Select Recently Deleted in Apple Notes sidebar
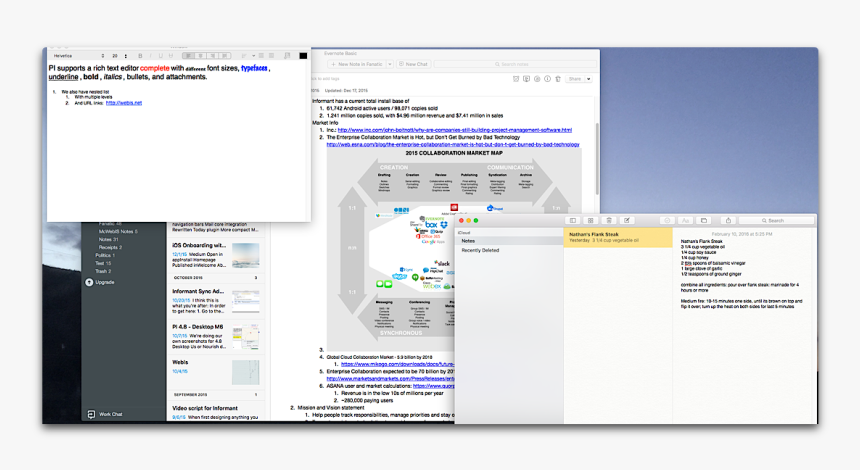This screenshot has height=470, width=860. 509,250
